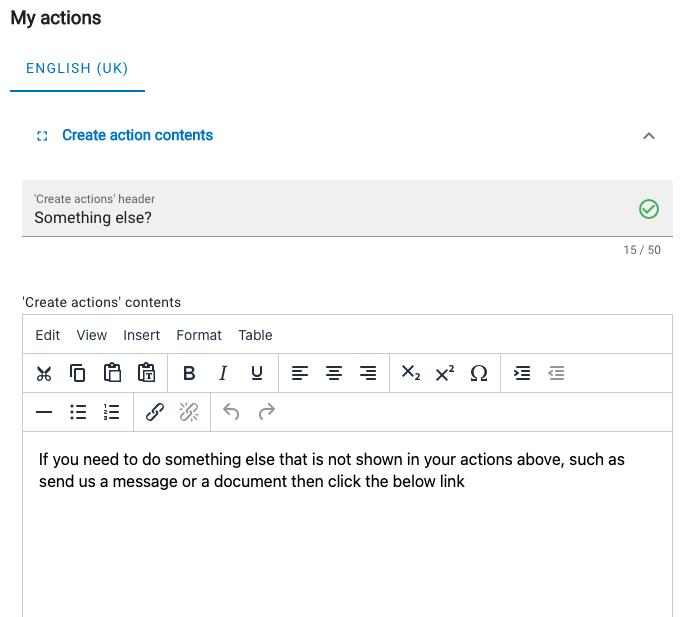691x617 pixels.
Task: Click the Undo arrow
Action: pyautogui.click(x=231, y=412)
